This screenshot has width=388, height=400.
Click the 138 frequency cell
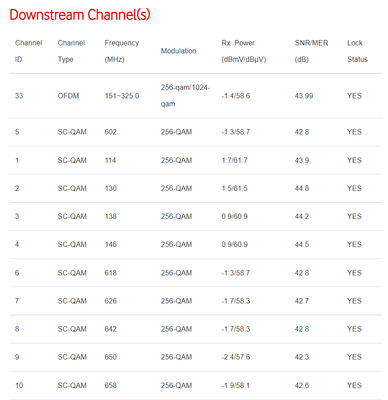(x=110, y=216)
